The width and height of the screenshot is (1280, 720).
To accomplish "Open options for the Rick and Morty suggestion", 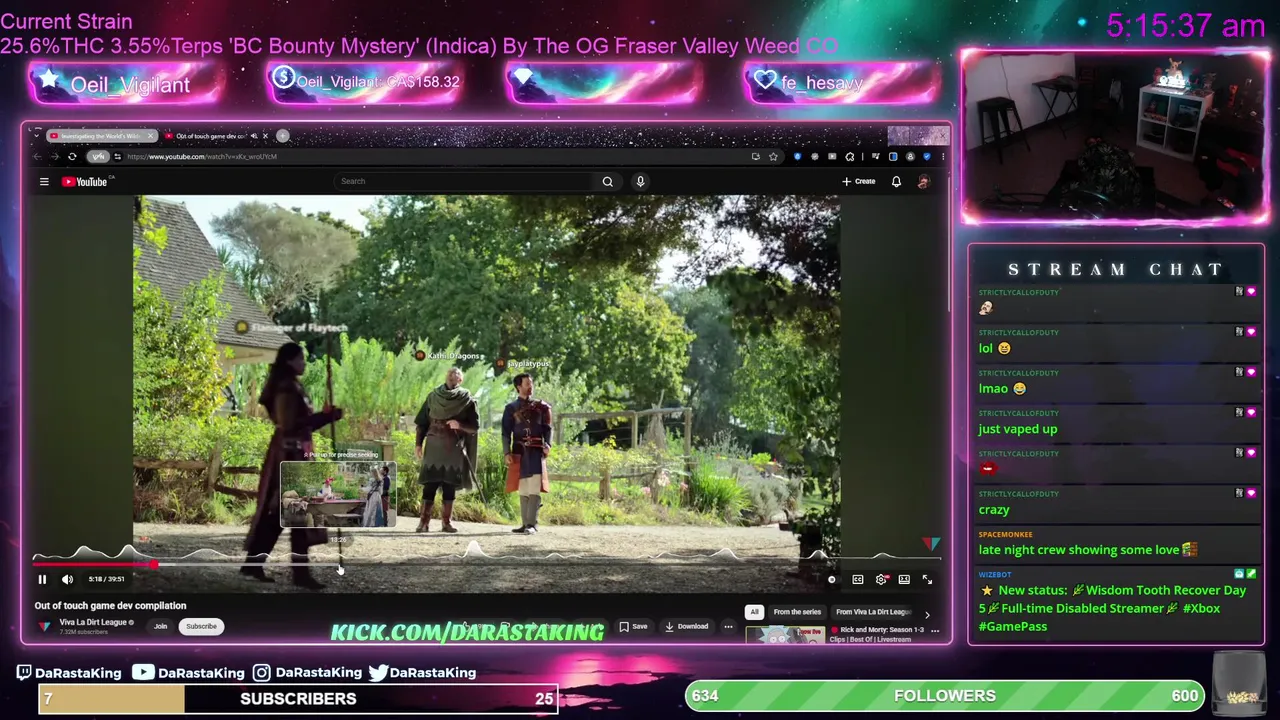I will pos(935,631).
